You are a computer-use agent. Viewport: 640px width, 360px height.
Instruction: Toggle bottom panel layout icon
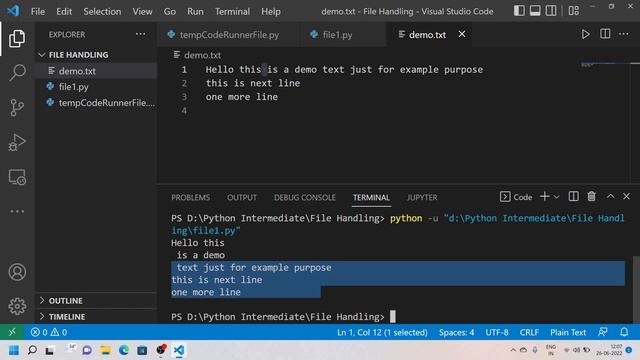point(535,11)
